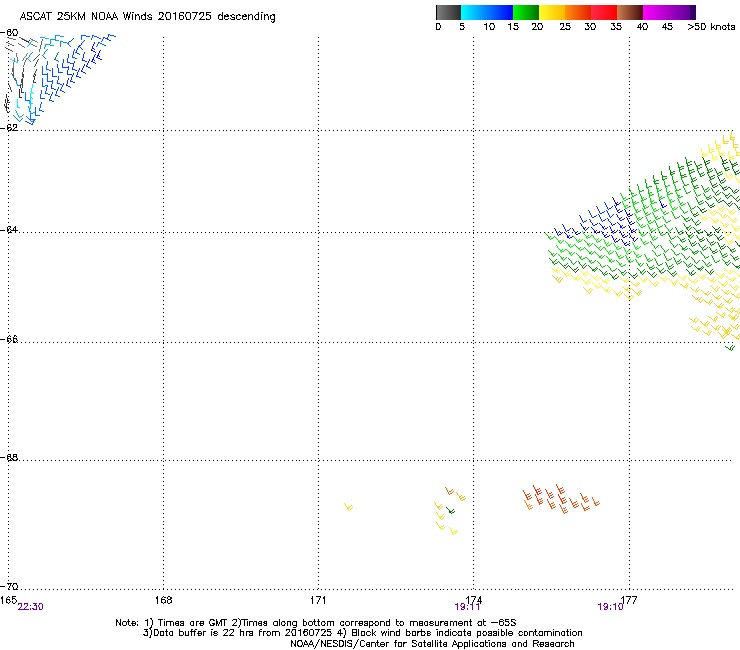Click the 171 longitude axis label

click(x=318, y=600)
